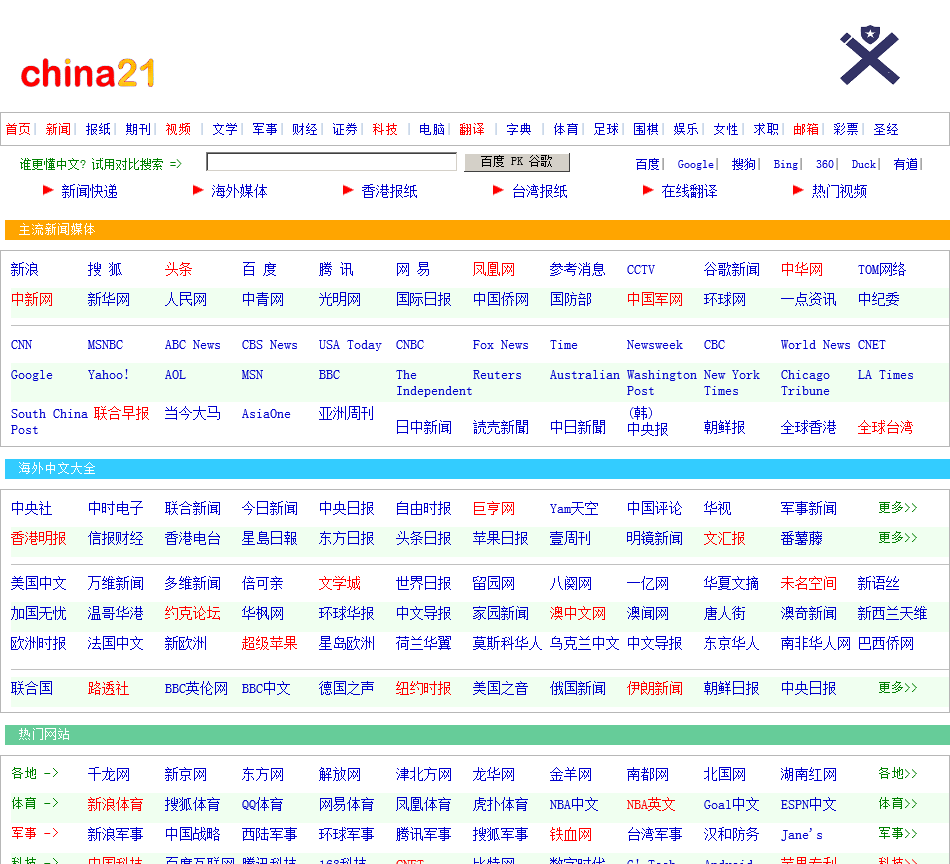Screen dimensions: 950x864
Task: Open the 纽约时报 link
Action: point(424,688)
